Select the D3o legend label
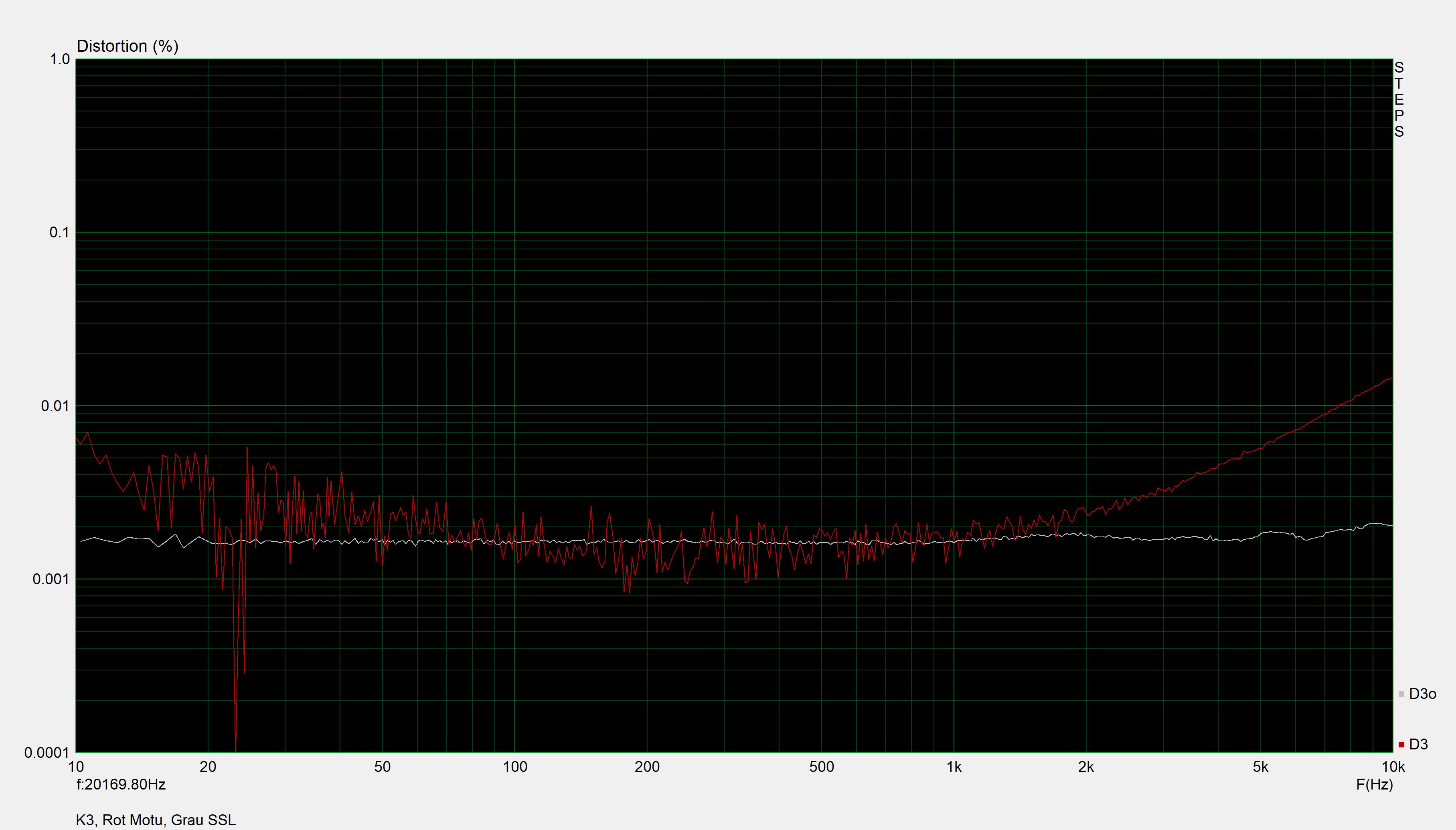The image size is (1456, 830). 1422,694
